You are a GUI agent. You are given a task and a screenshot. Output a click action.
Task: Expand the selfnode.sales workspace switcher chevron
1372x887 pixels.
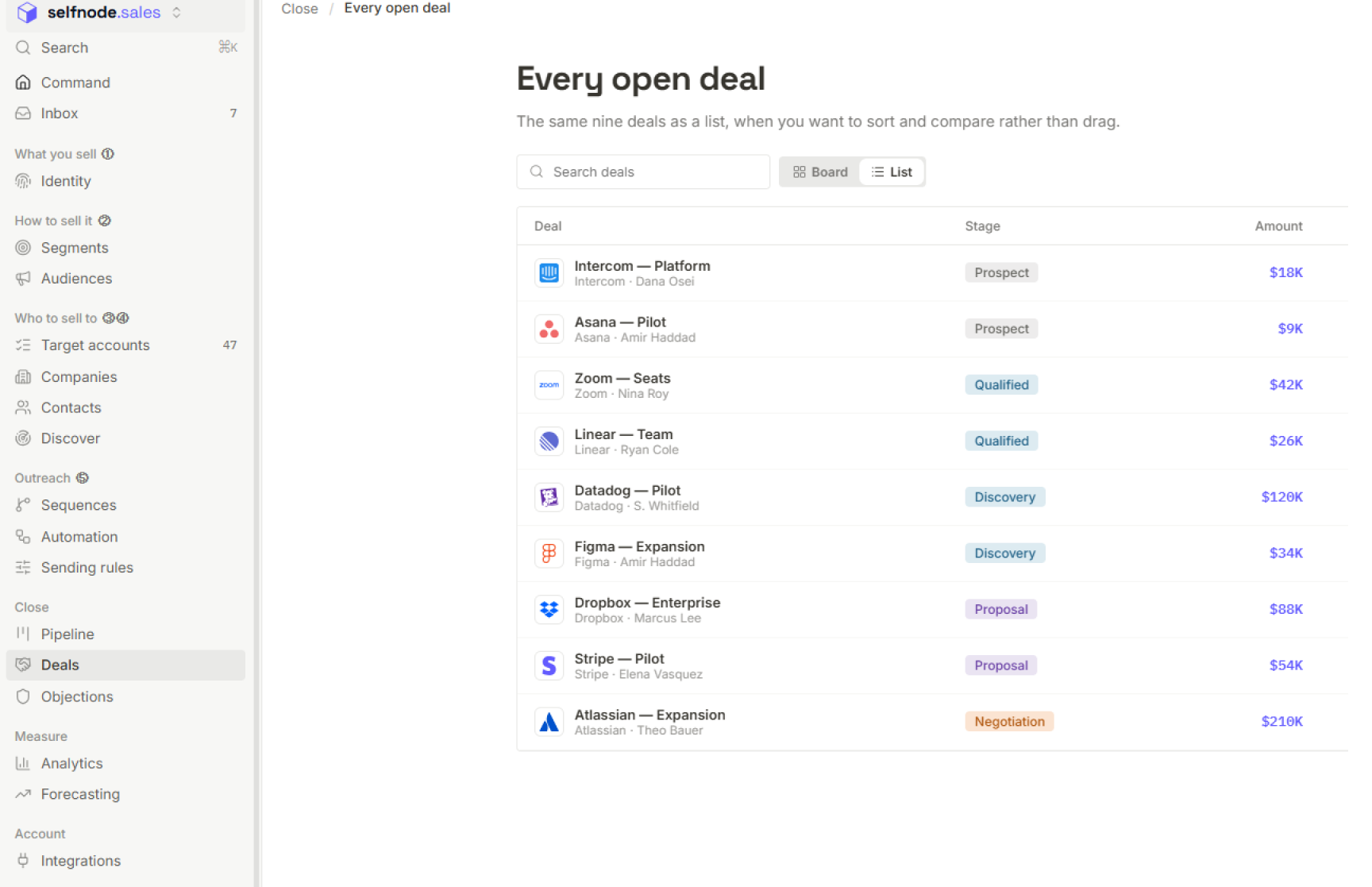tap(176, 13)
